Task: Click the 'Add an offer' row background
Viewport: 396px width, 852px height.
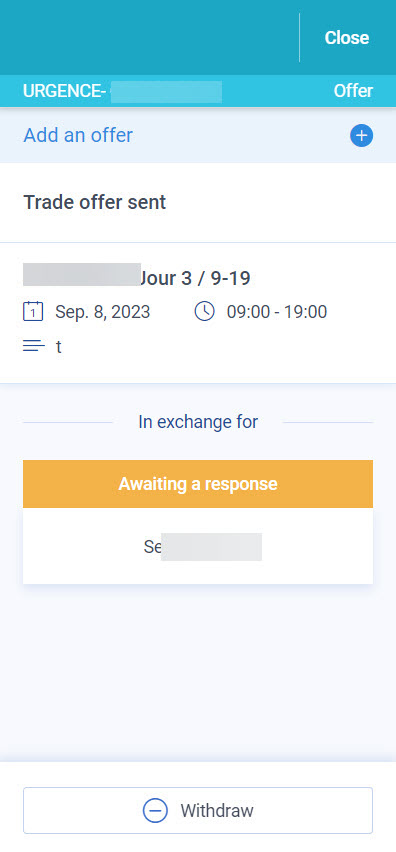Action: click(198, 135)
